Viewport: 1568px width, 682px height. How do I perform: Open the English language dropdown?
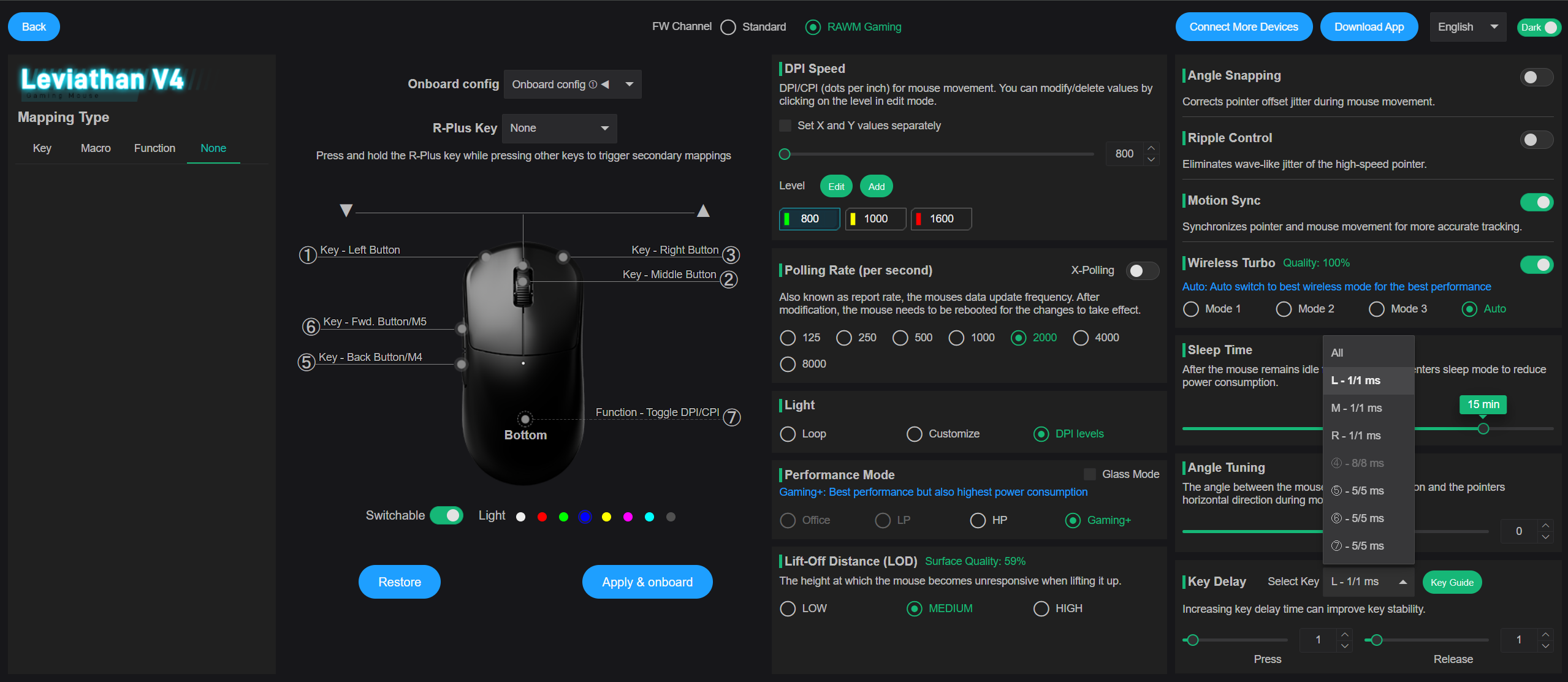pyautogui.click(x=1467, y=27)
